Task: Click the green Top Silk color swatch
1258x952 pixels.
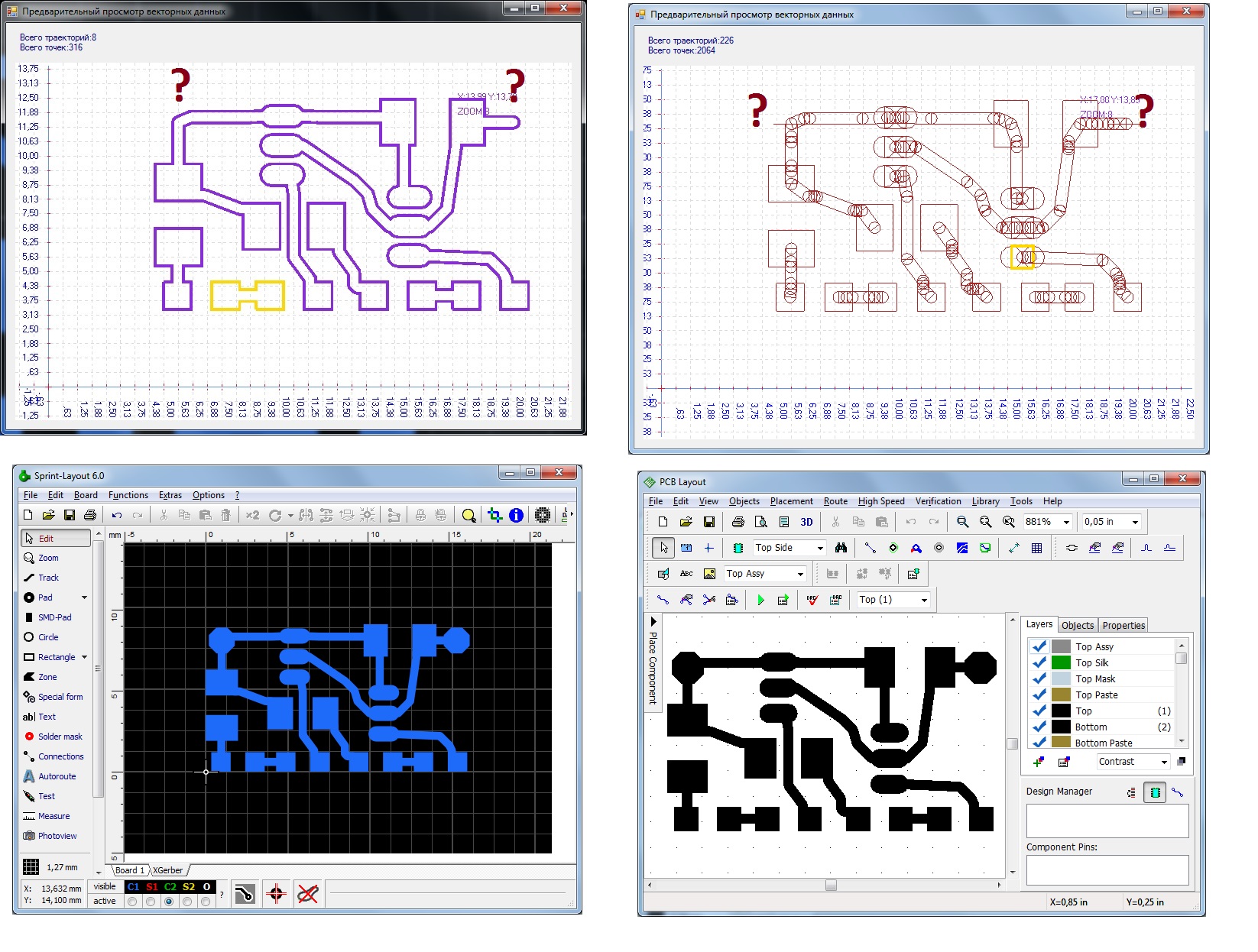Action: [1061, 662]
